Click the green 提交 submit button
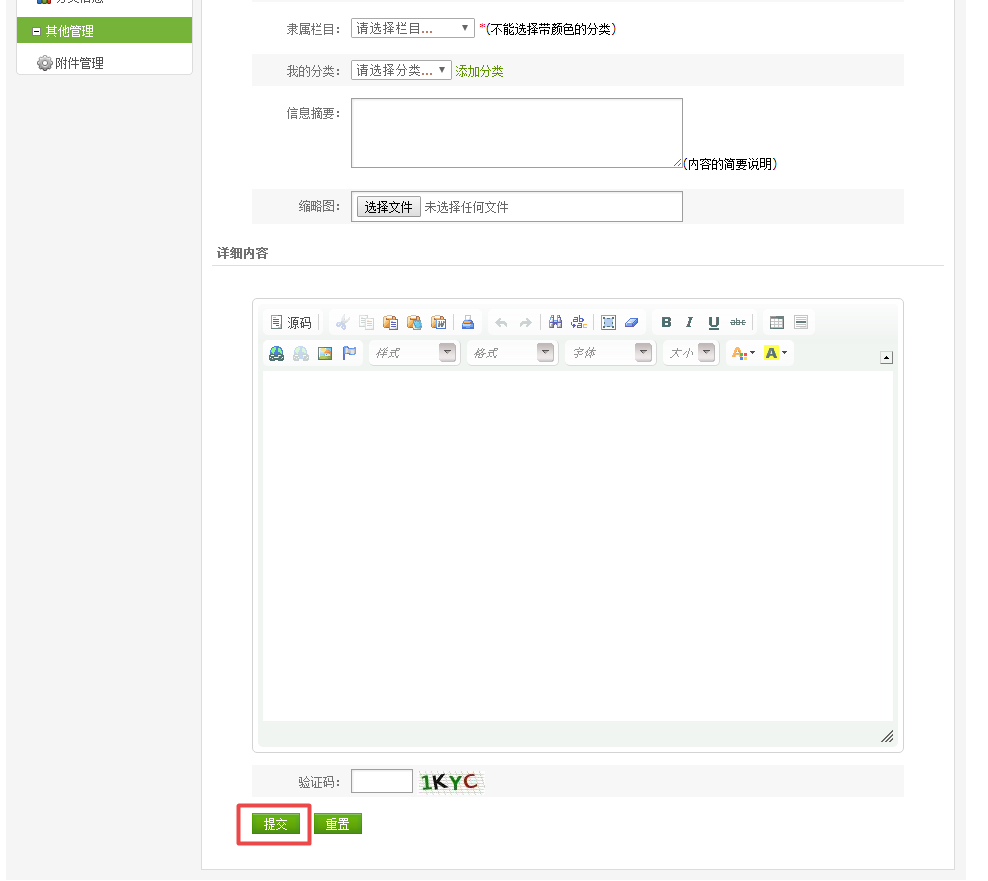This screenshot has height=881, width=988. coord(275,824)
